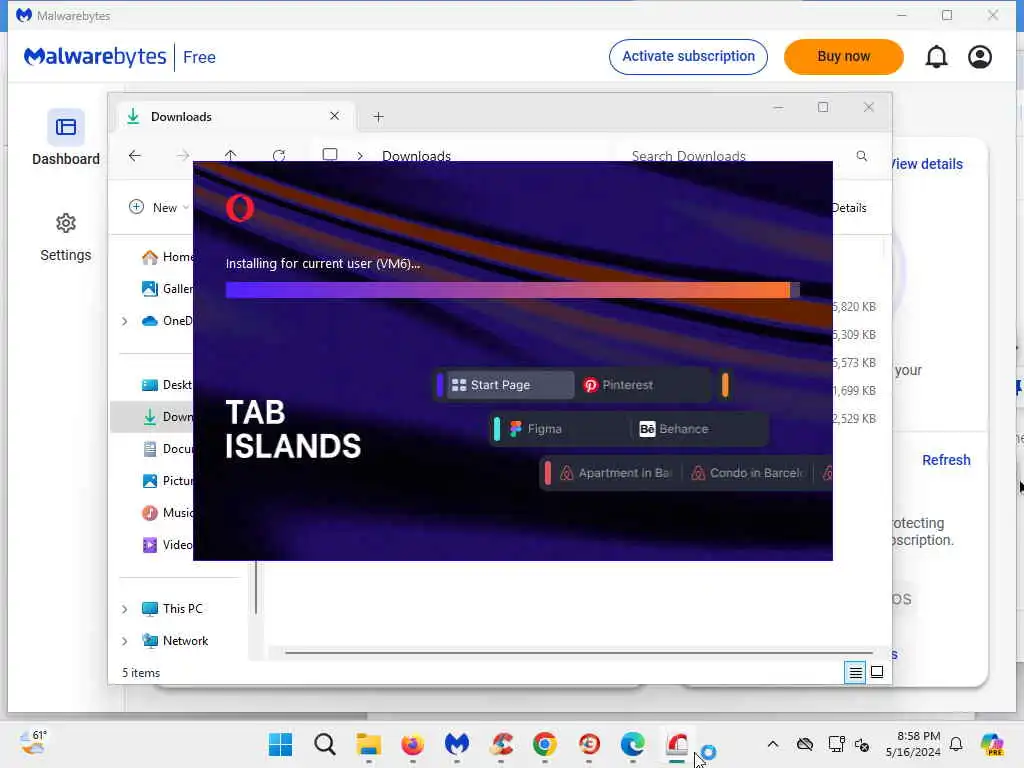Click the Pinterest tab in Opera preview

pos(618,385)
